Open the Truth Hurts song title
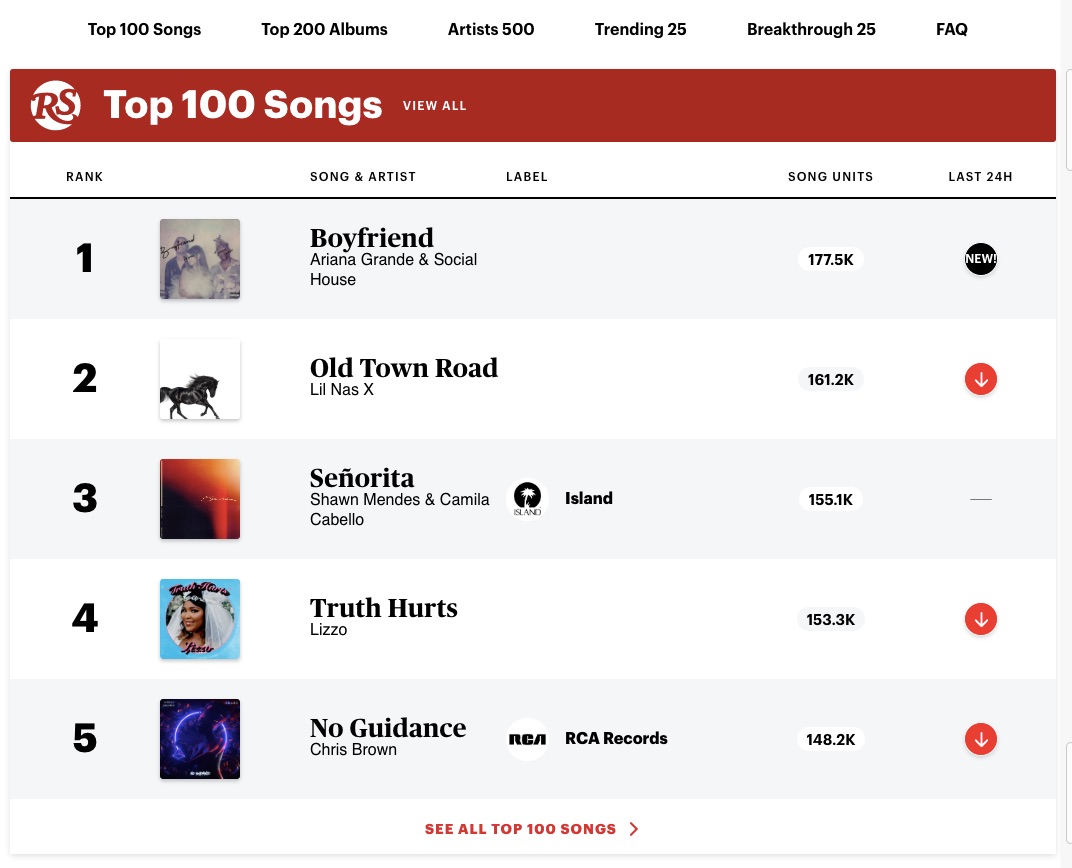Screen dimensions: 1072x868 tap(383, 608)
